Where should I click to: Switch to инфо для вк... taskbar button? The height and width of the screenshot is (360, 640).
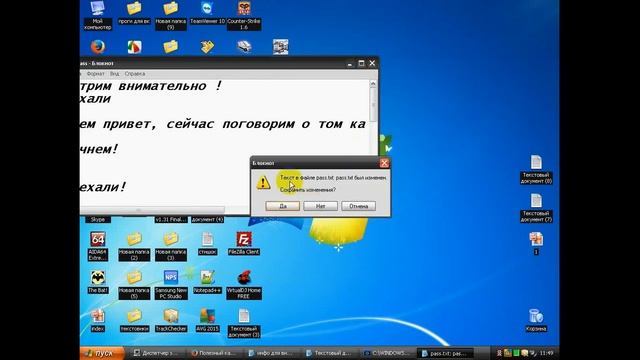coord(271,353)
